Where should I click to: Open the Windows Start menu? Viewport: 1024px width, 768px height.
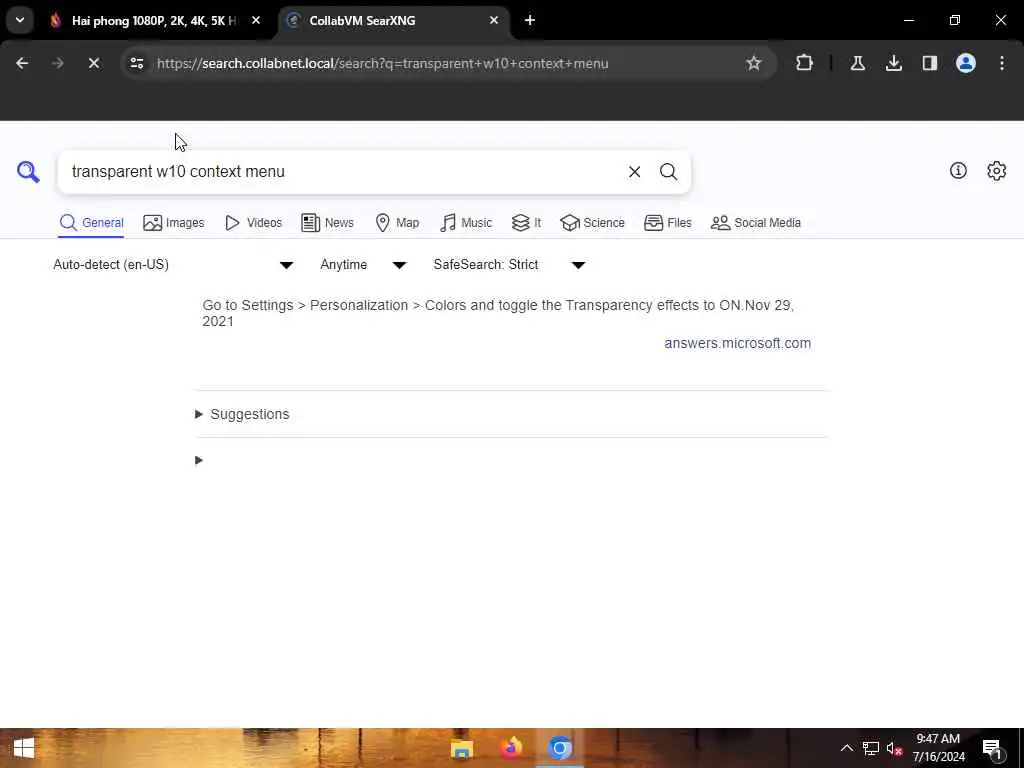[x=24, y=748]
